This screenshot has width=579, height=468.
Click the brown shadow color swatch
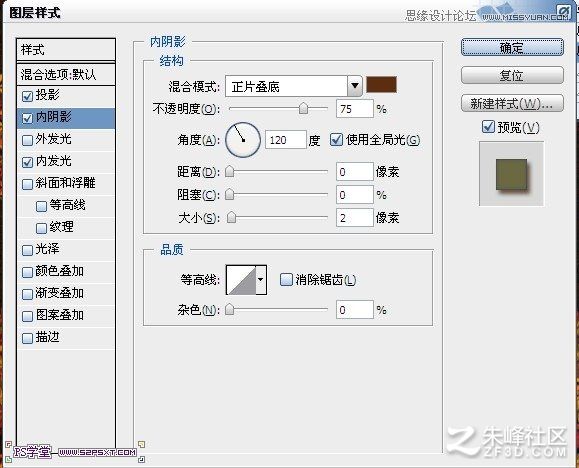coord(381,85)
